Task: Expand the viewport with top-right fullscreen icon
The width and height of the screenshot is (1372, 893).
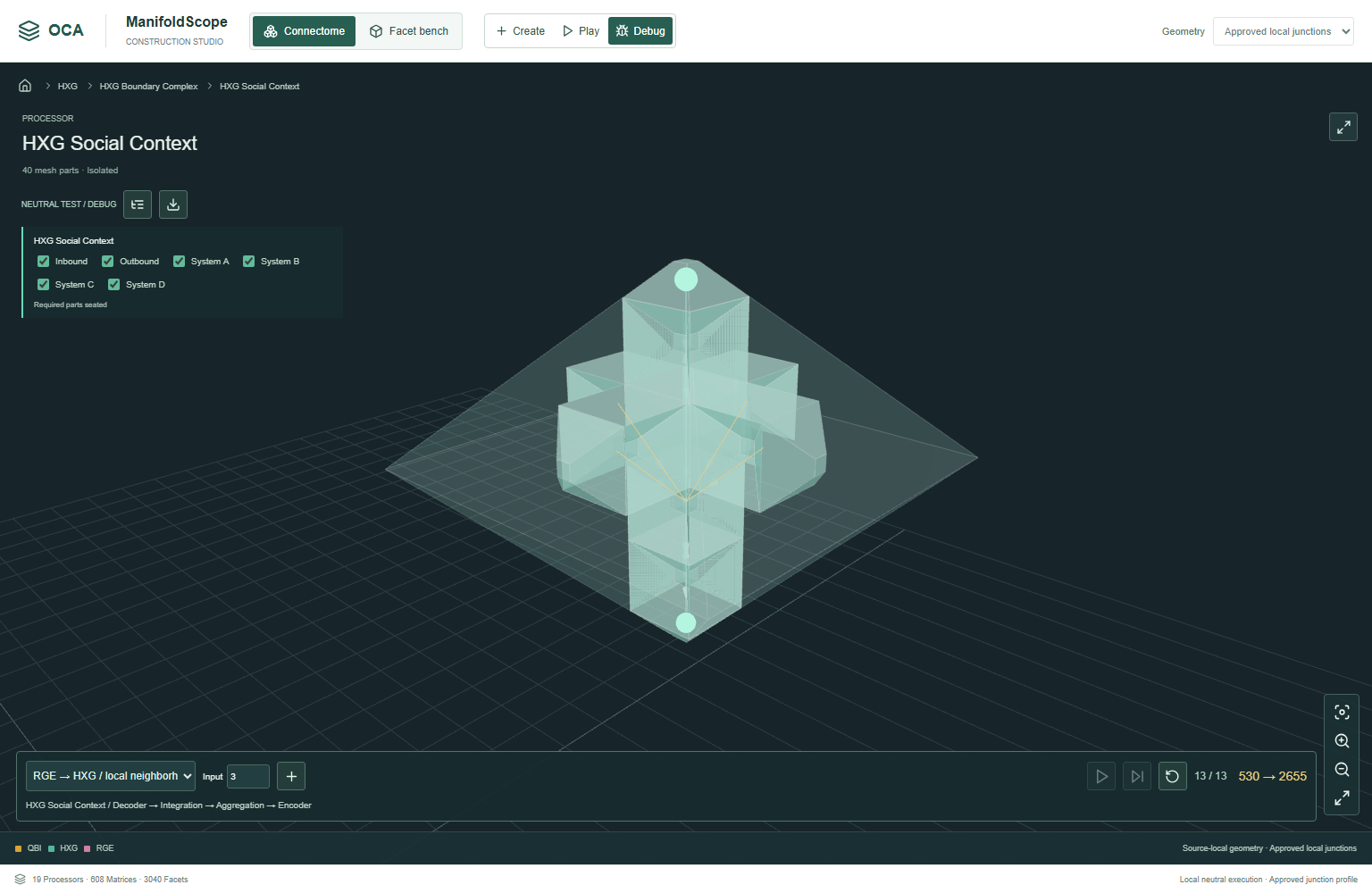Action: [x=1343, y=127]
